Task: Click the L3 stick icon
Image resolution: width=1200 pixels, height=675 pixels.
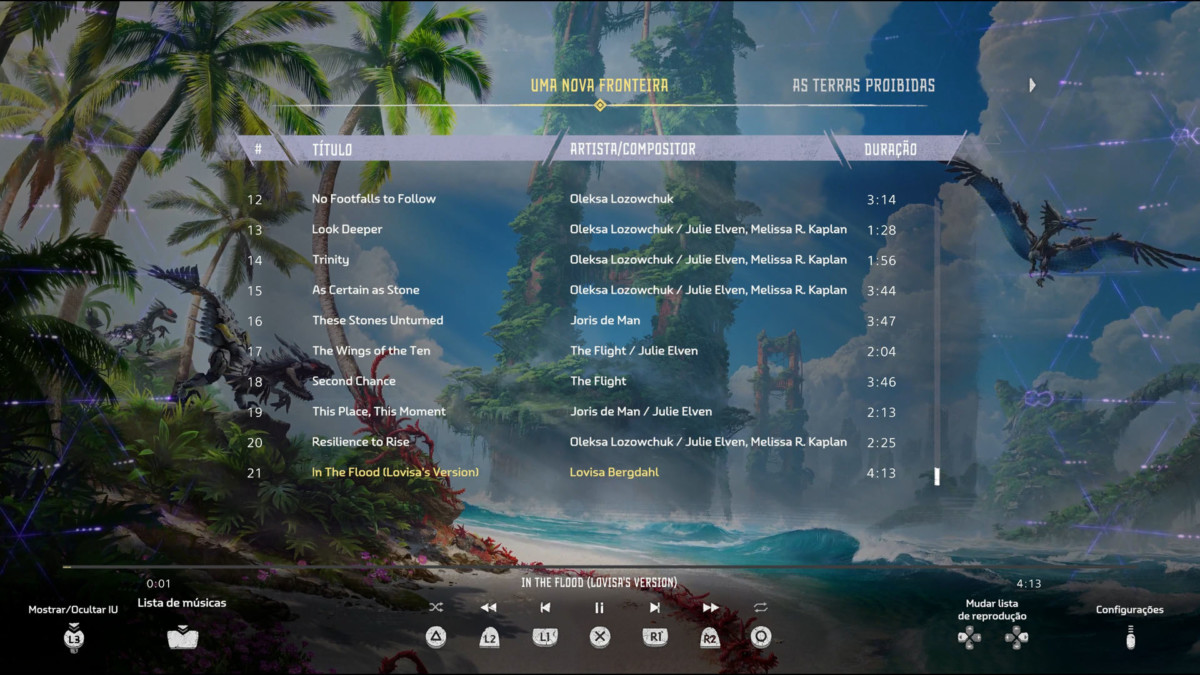Action: point(73,637)
